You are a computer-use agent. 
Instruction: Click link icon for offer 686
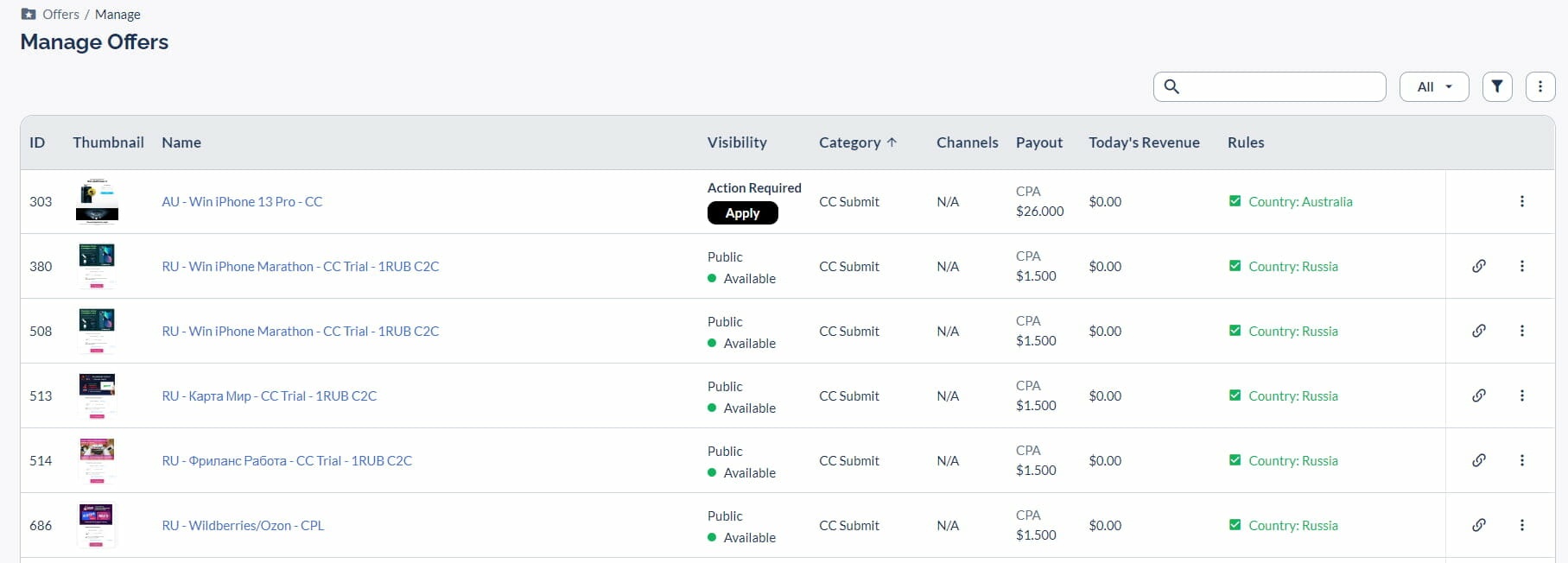pos(1479,525)
